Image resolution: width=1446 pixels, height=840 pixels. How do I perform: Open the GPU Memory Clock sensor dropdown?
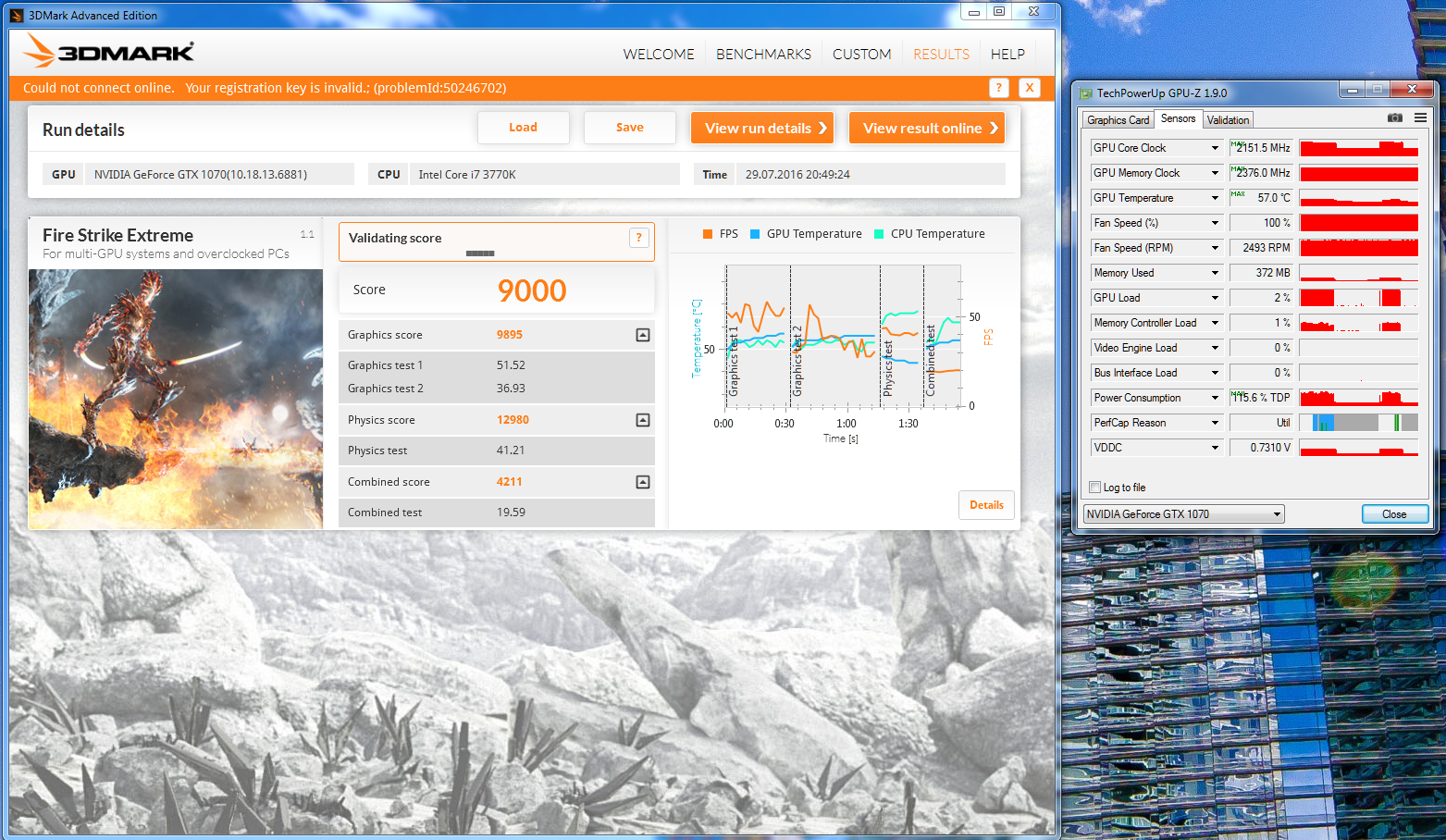coord(1215,173)
